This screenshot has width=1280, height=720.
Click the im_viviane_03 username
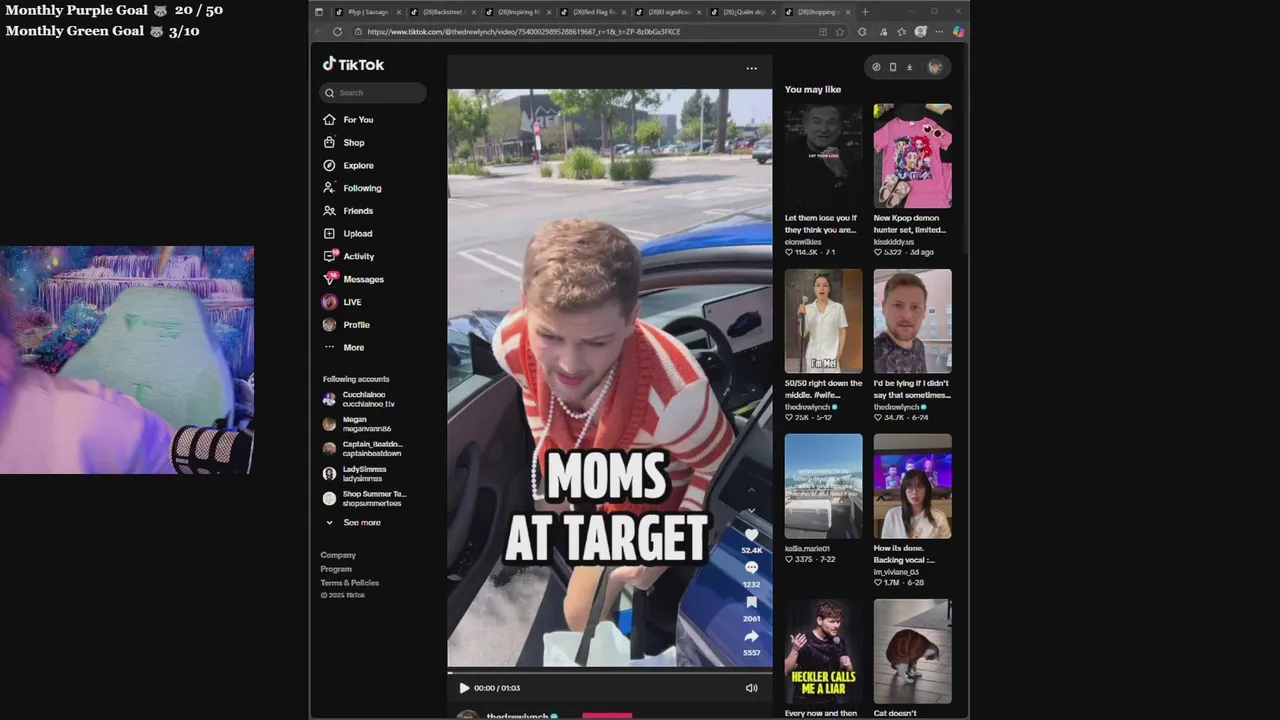point(896,572)
